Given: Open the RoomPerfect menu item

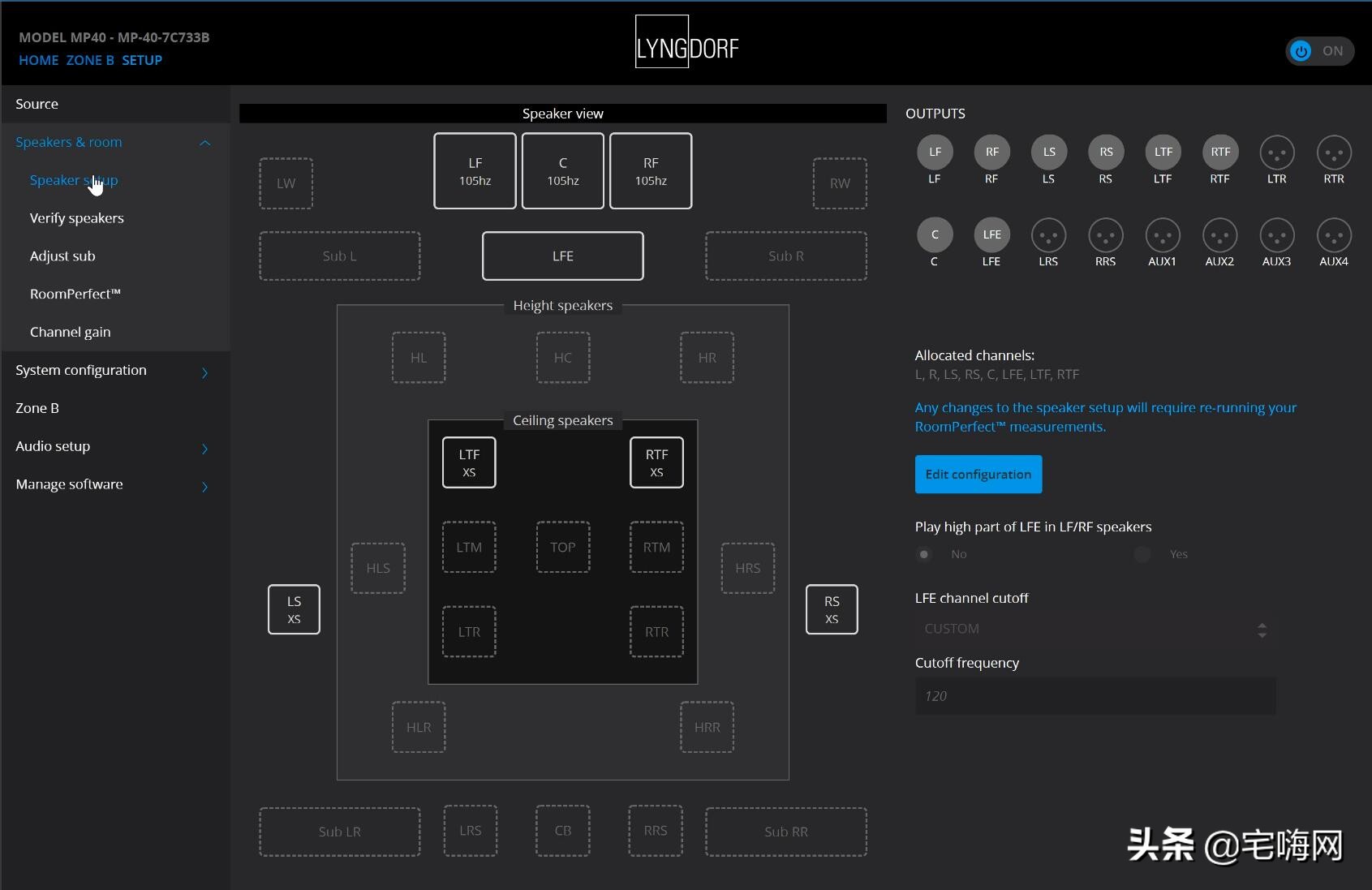Looking at the screenshot, I should coord(75,294).
